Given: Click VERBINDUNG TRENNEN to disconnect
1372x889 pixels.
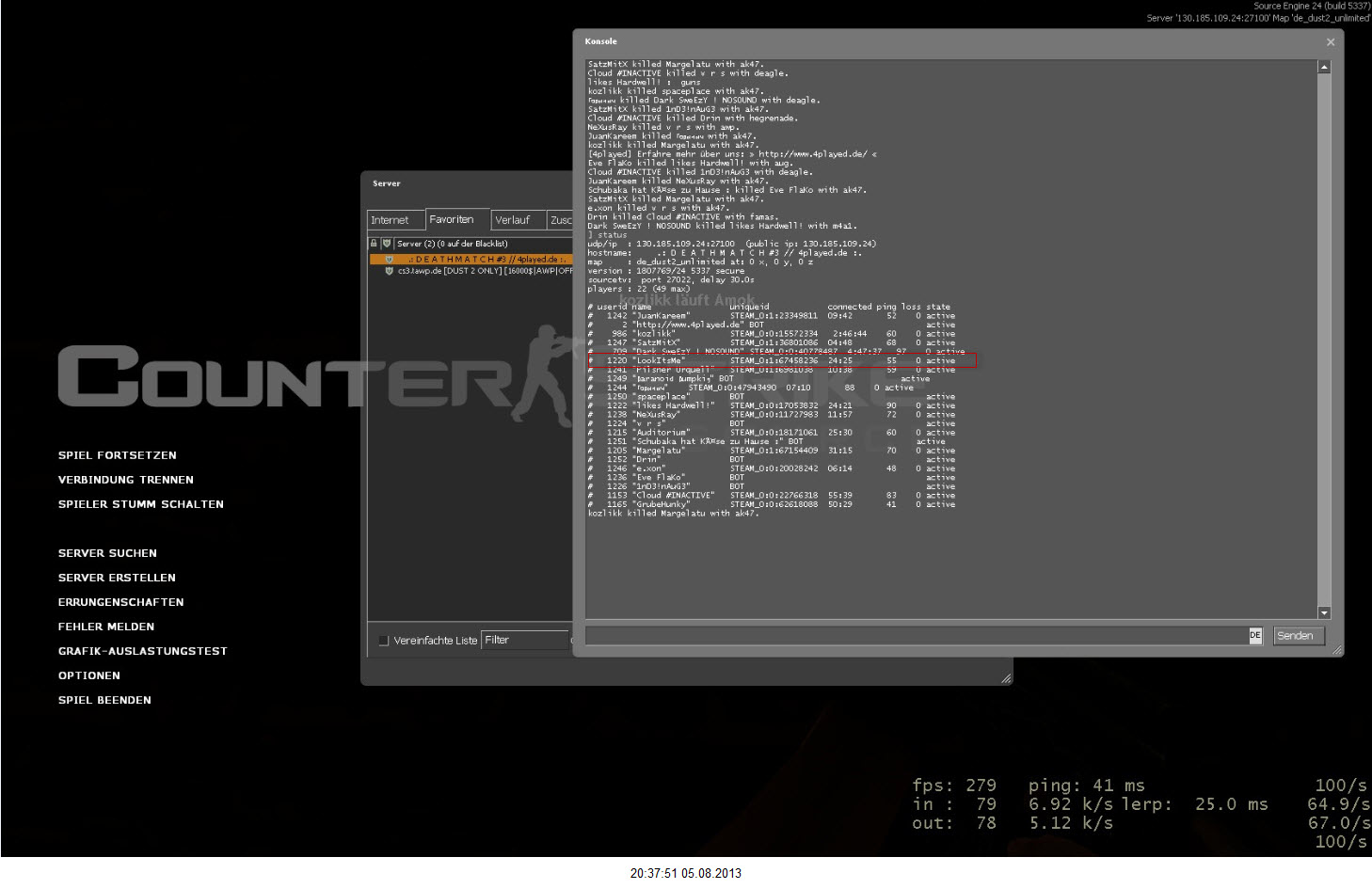Looking at the screenshot, I should click(x=126, y=480).
